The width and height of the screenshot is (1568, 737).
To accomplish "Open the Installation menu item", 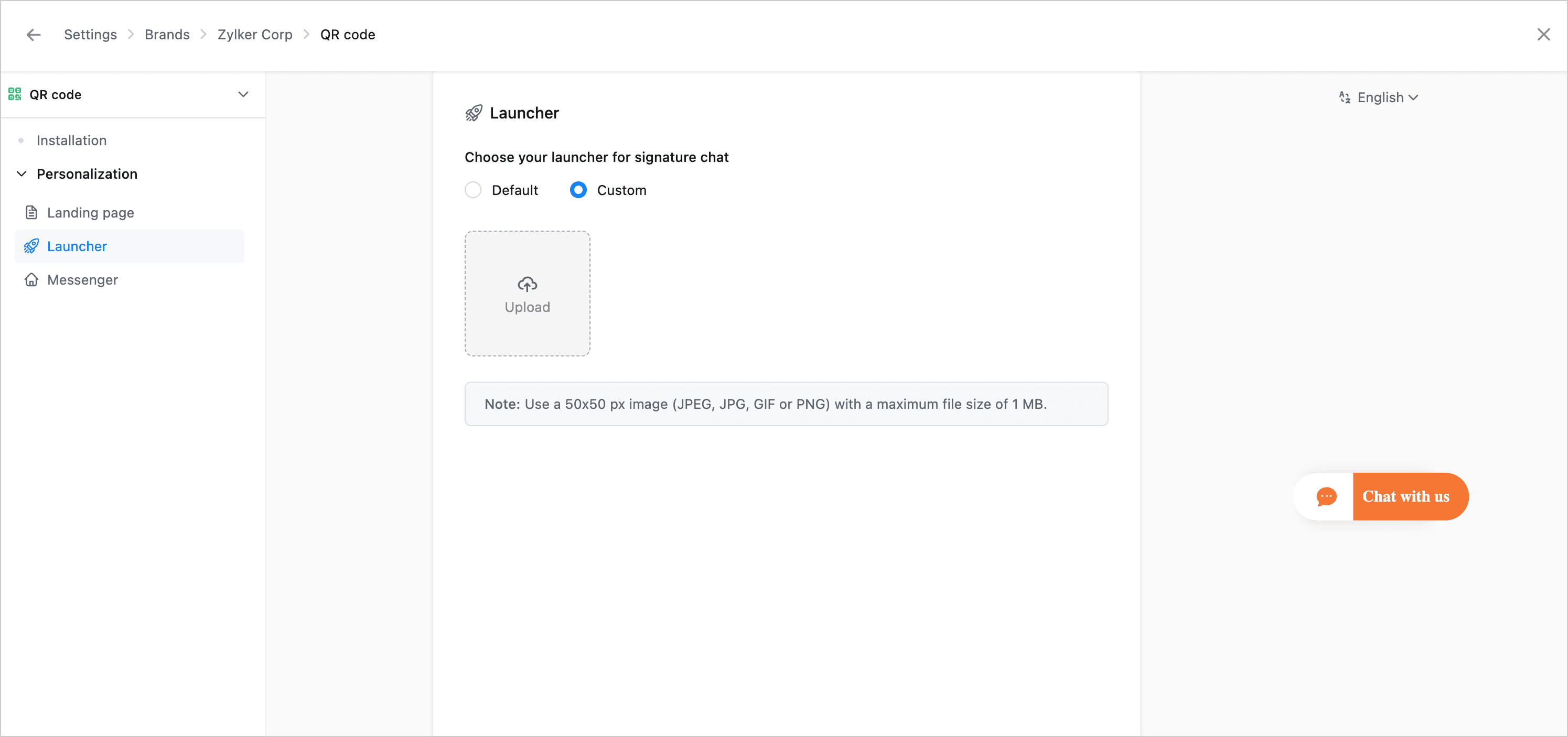I will point(71,140).
